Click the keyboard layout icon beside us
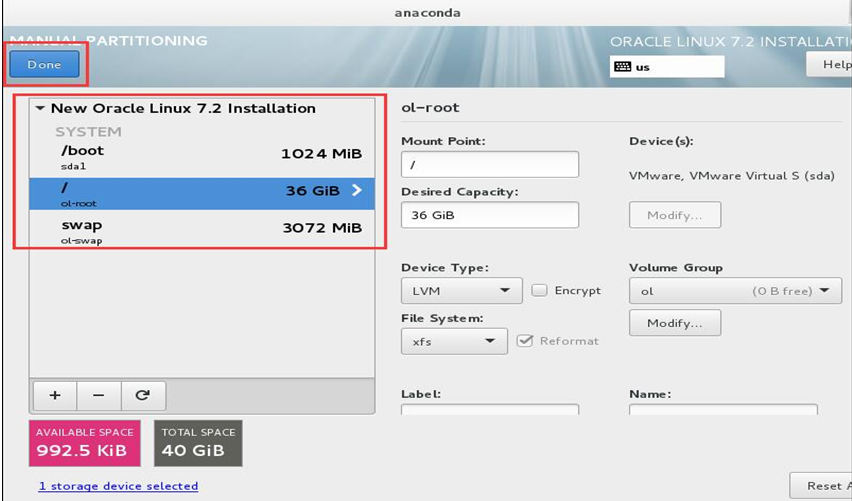The image size is (852, 501). click(x=622, y=67)
